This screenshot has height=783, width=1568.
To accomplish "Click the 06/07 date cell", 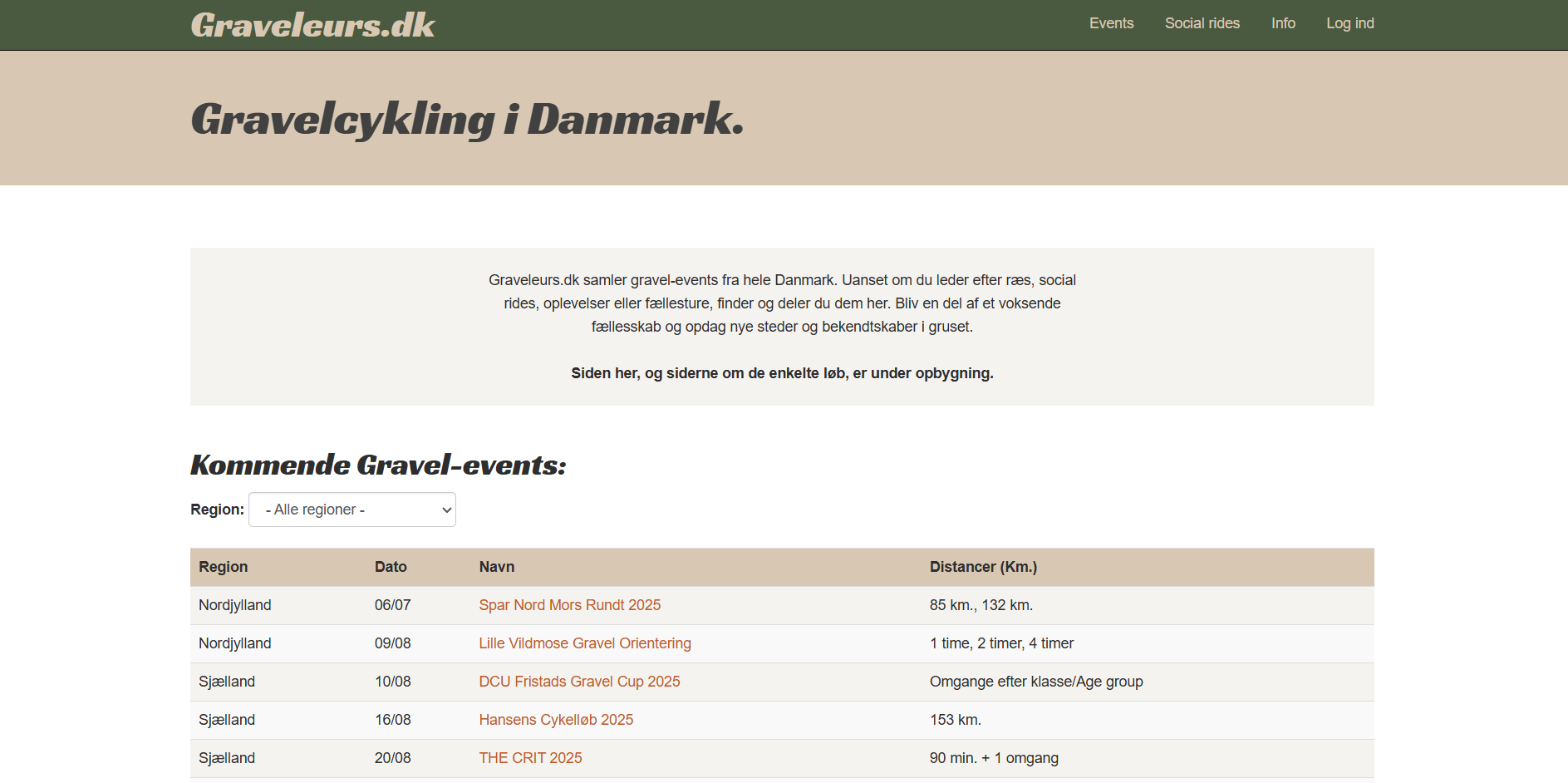I will click(x=392, y=605).
